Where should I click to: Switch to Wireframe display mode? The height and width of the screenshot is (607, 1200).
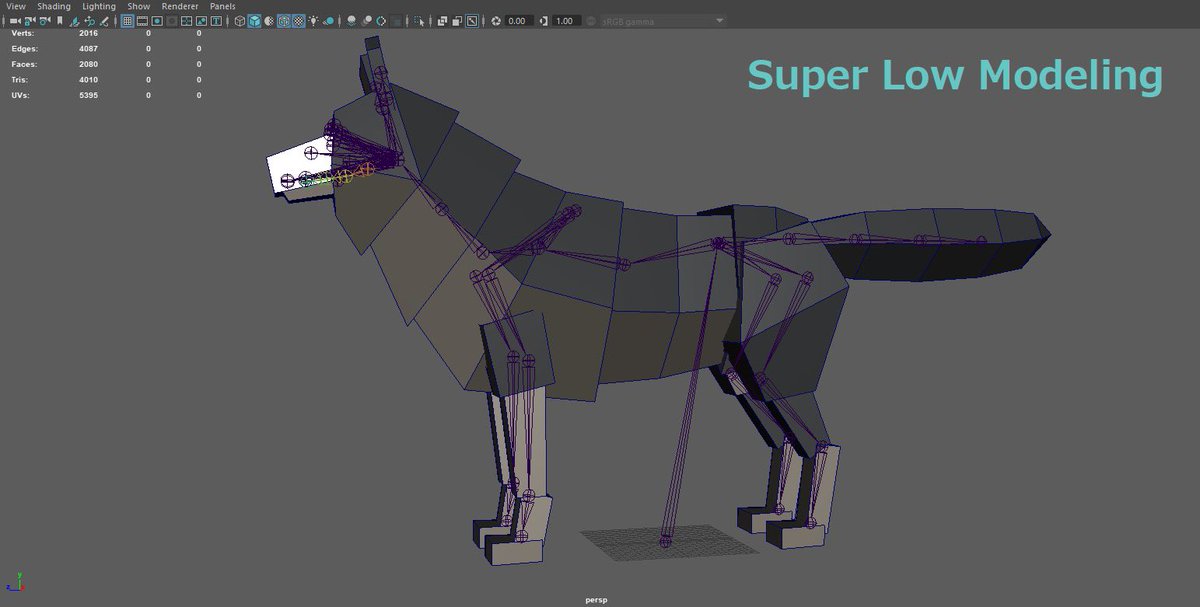pyautogui.click(x=239, y=21)
